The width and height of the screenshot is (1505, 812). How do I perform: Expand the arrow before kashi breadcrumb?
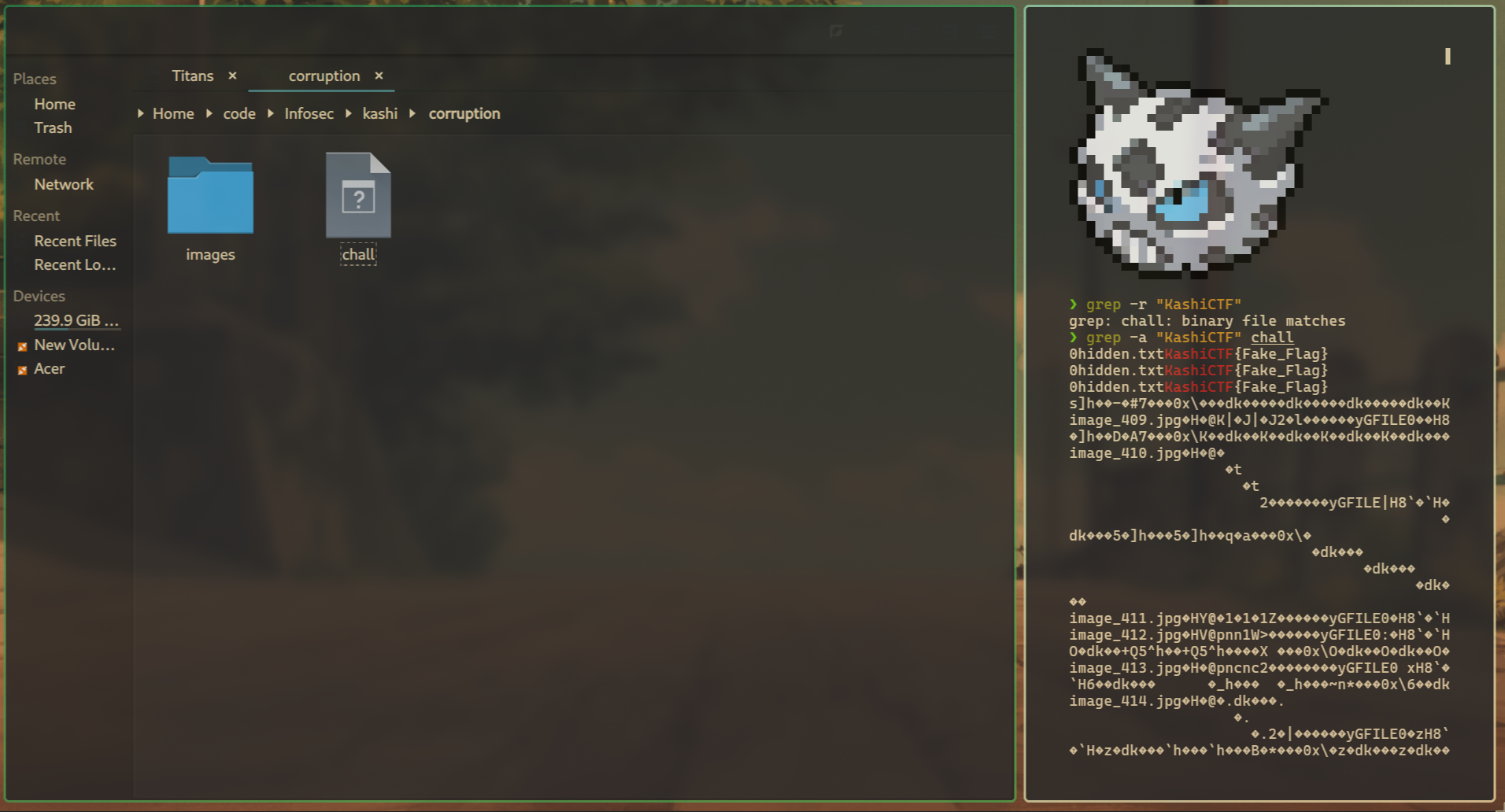click(348, 113)
